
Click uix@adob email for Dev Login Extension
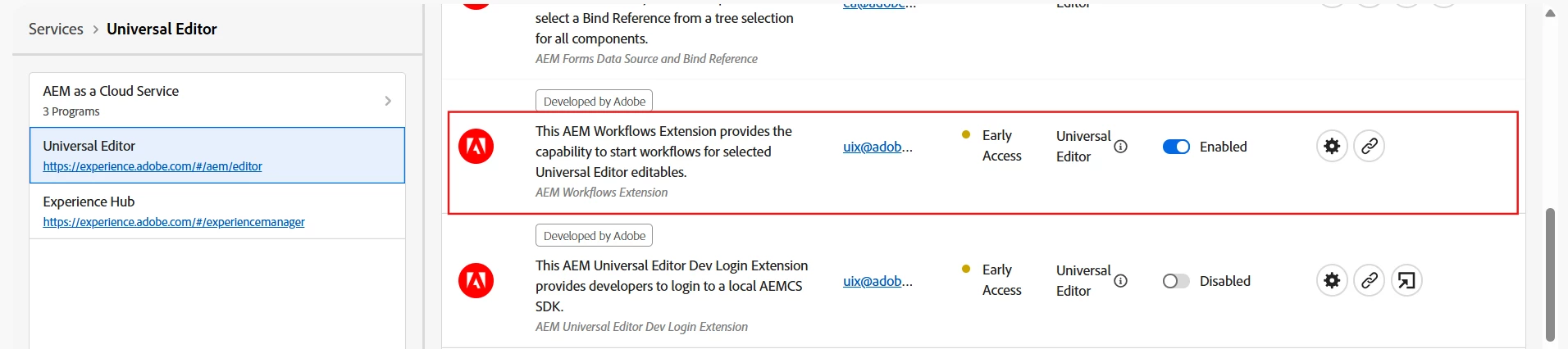pyautogui.click(x=877, y=281)
